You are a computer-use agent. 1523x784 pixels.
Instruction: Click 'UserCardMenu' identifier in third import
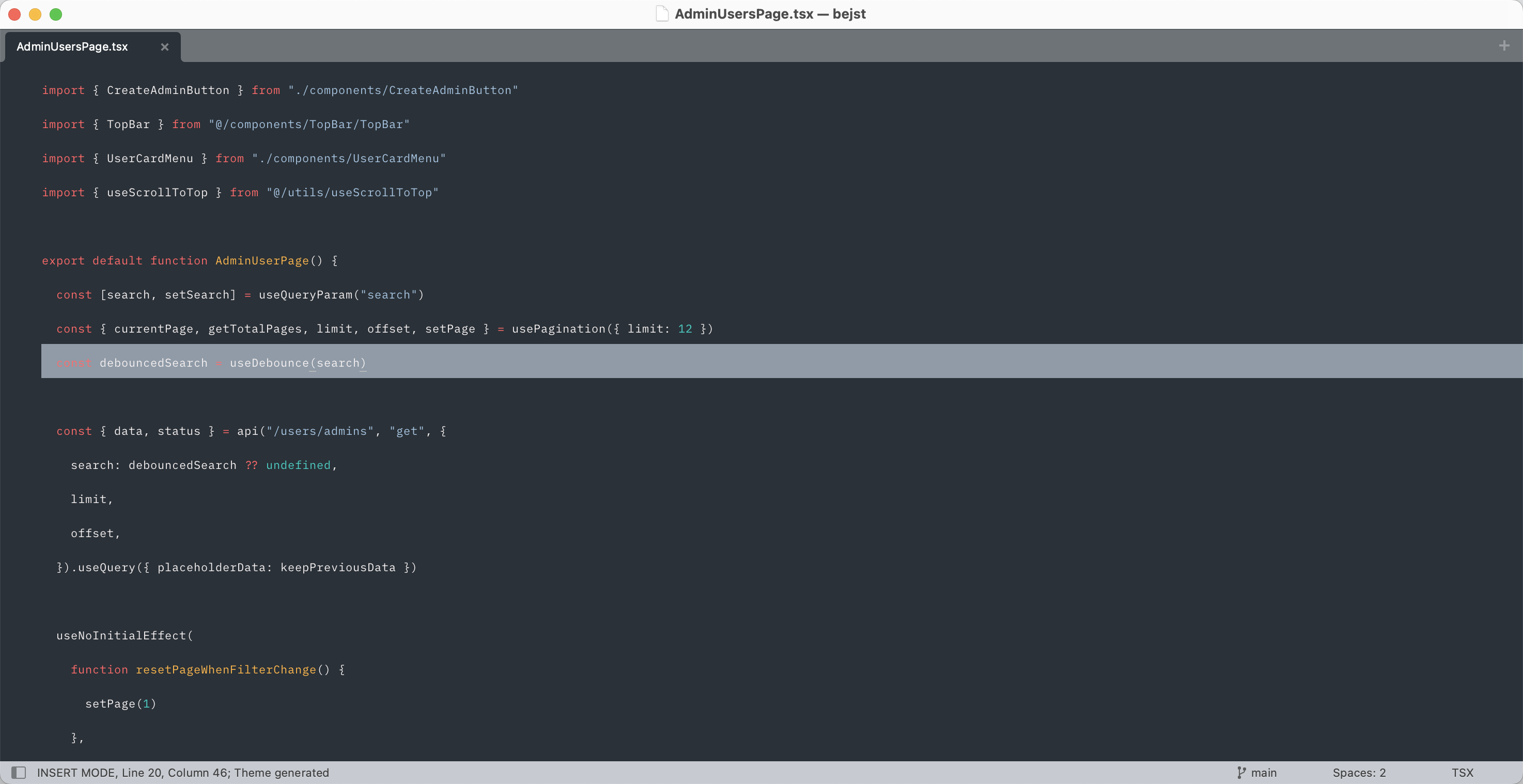pyautogui.click(x=150, y=159)
